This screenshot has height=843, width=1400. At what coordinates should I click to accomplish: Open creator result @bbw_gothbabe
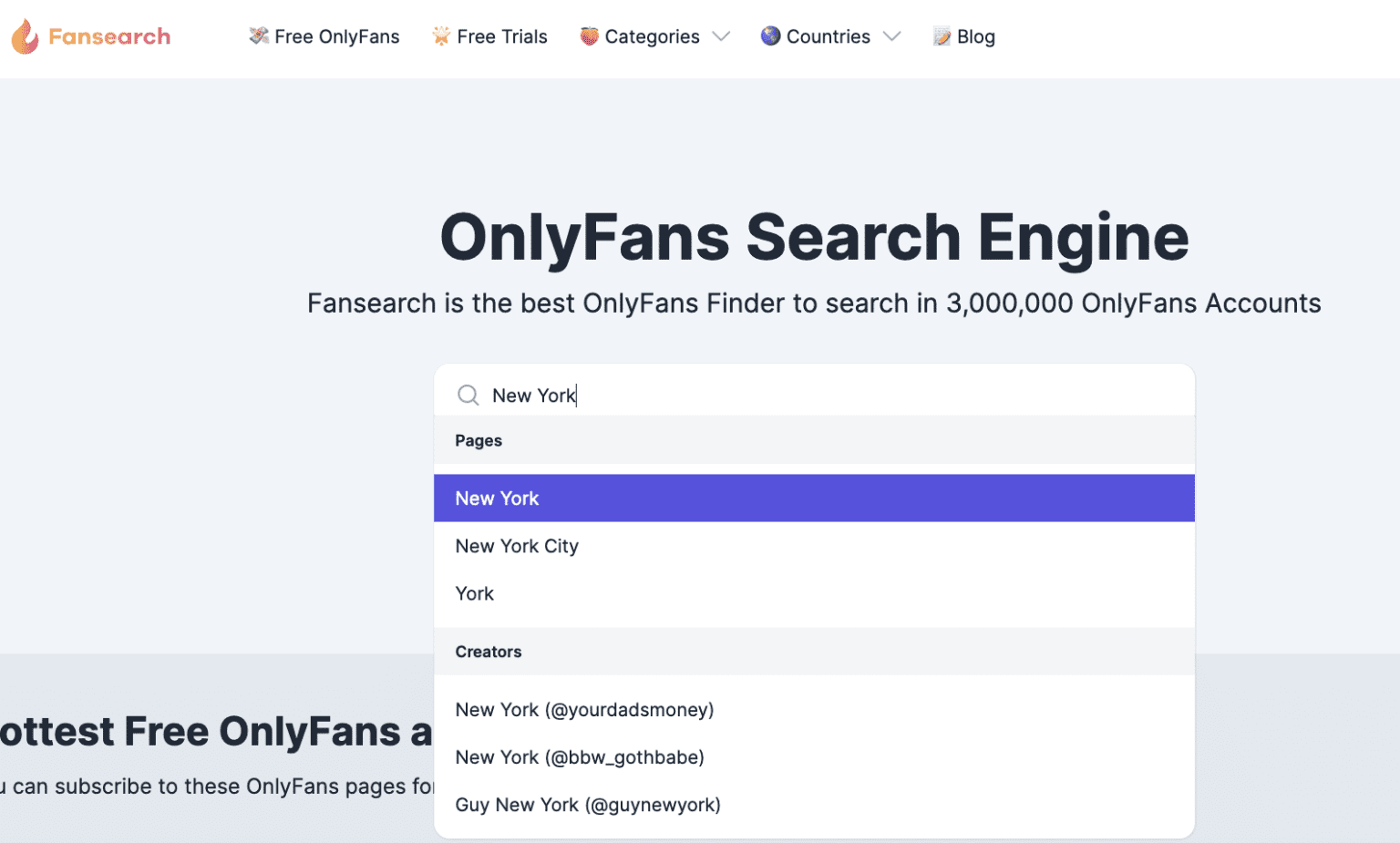(x=580, y=757)
